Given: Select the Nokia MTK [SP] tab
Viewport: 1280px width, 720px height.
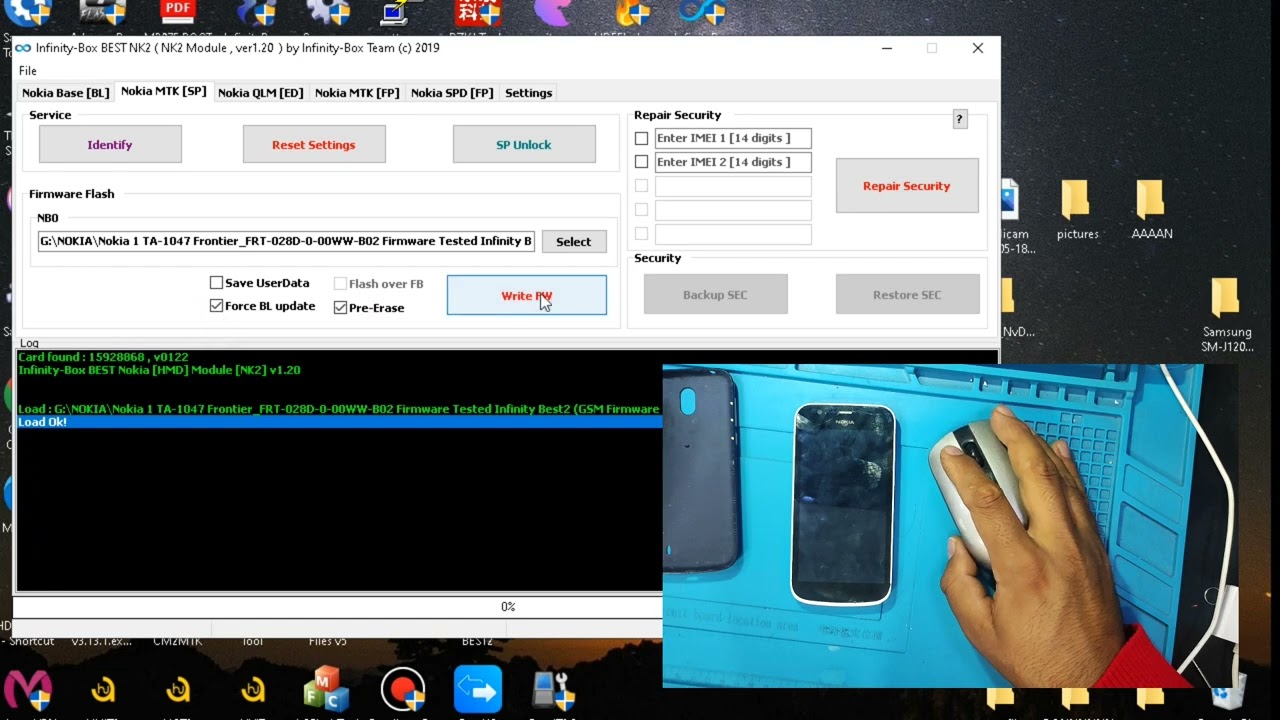Looking at the screenshot, I should coord(163,91).
